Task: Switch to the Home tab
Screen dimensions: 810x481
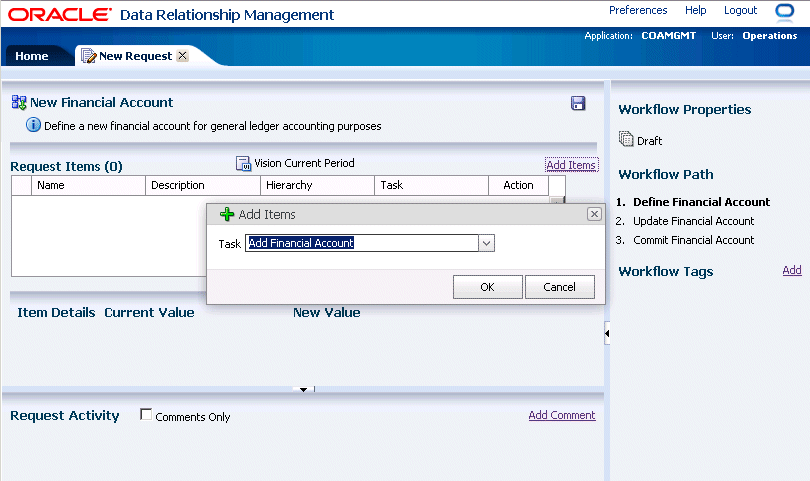Action: pyautogui.click(x=32, y=56)
